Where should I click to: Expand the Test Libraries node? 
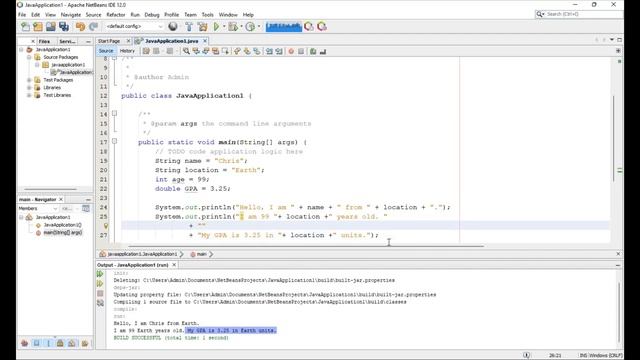point(29,95)
